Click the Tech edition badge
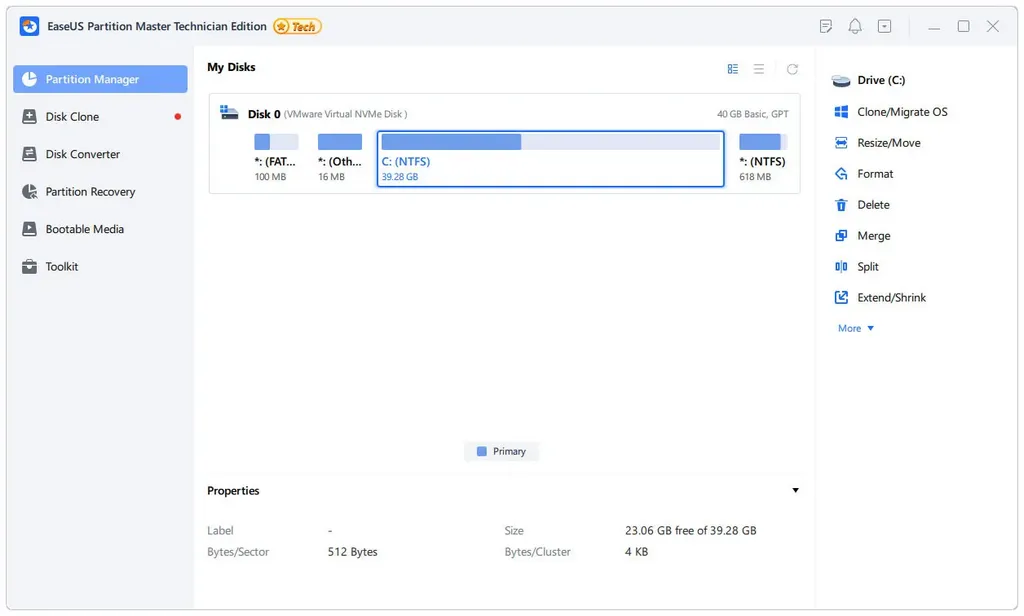1024x616 pixels. pos(297,26)
